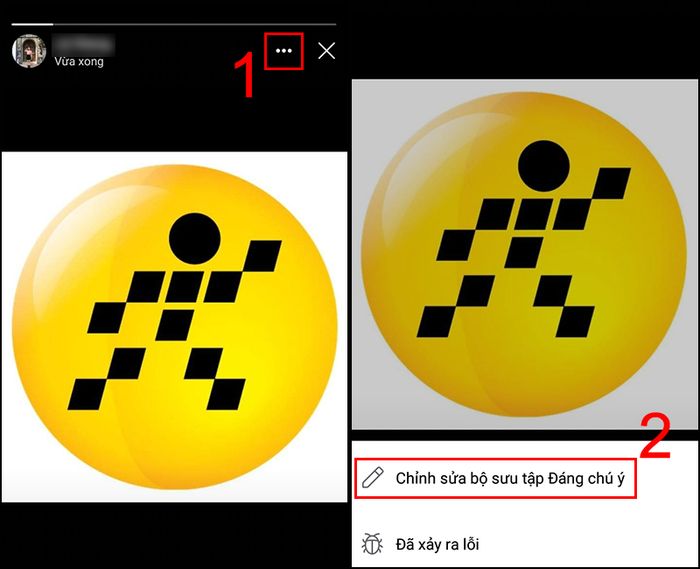Viewport: 700px width, 569px height.
Task: Click the unfilled portion of story progress bar
Action: pyautogui.click(x=194, y=24)
